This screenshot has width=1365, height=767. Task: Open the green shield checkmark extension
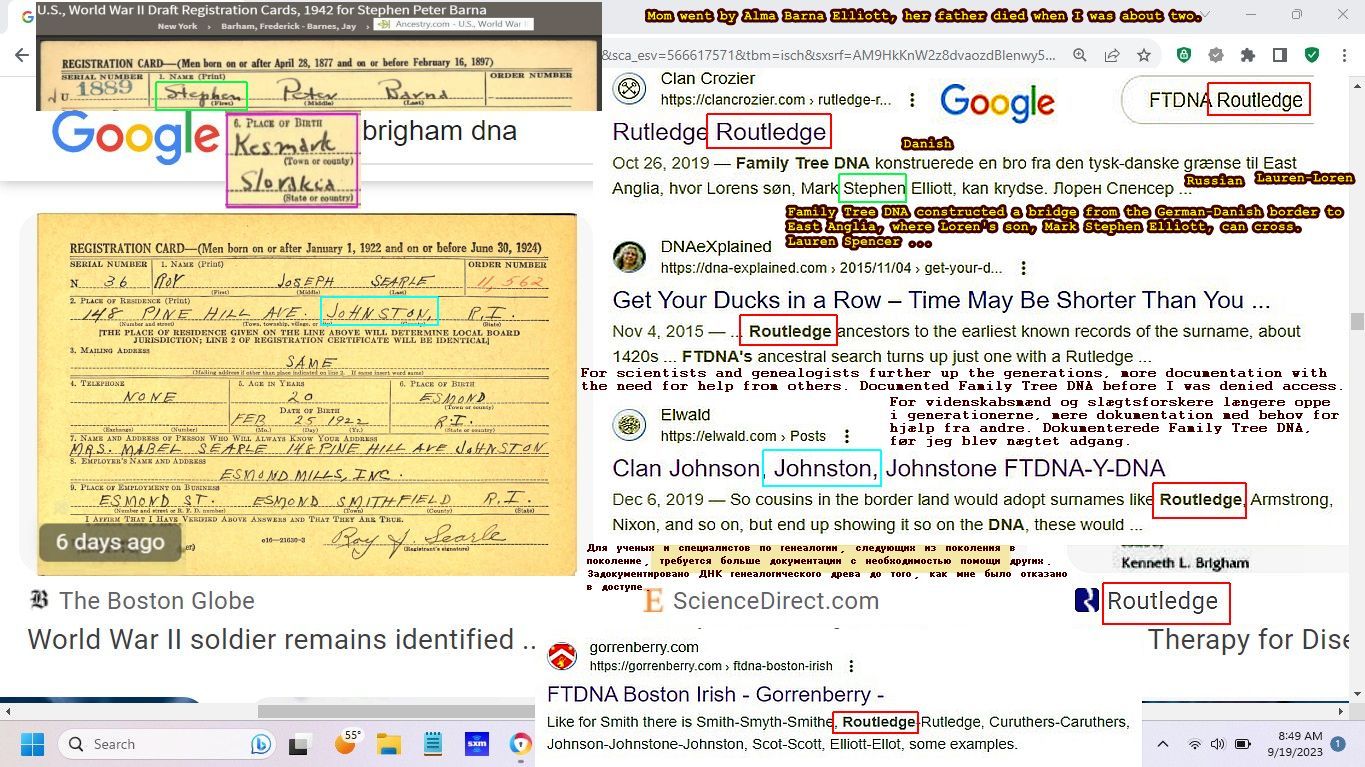pos(1311,55)
